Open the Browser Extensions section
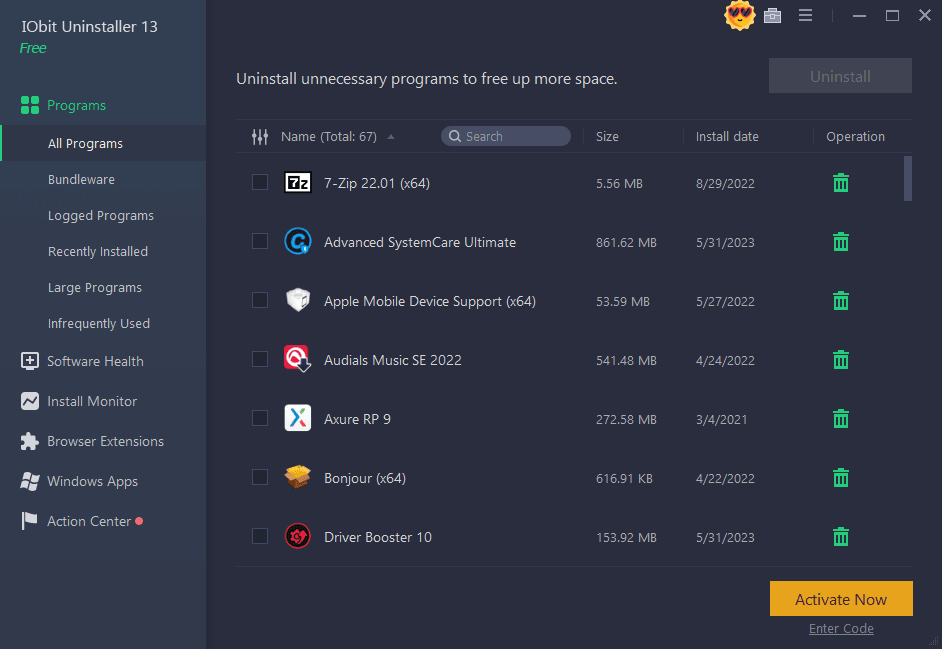942x649 pixels. pos(105,441)
